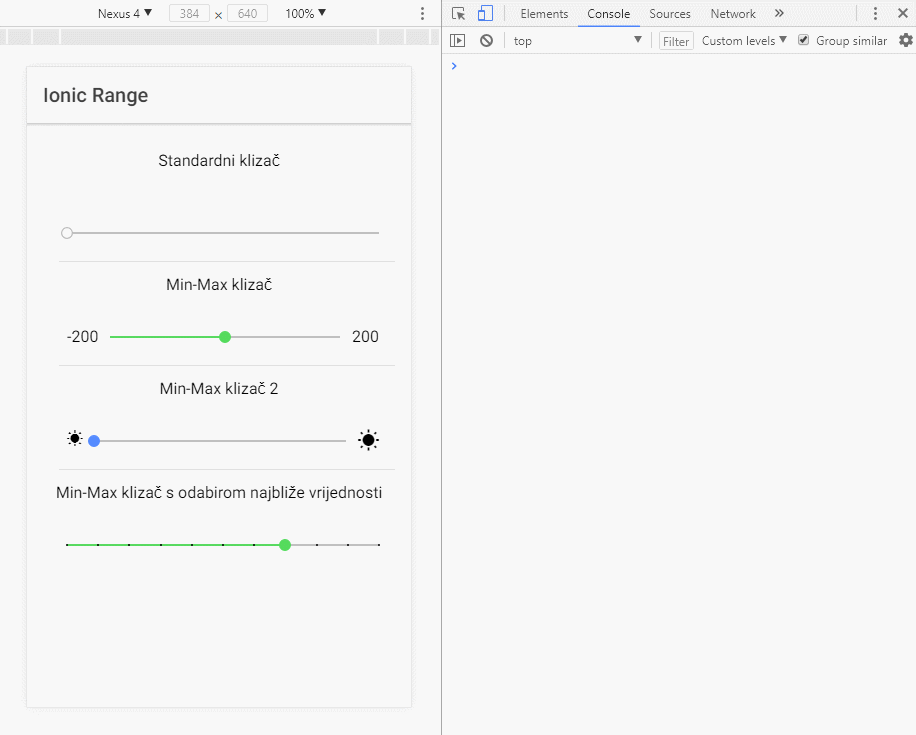Open device toolbar more options menu
Viewport: 916px width, 735px height.
tap(422, 14)
